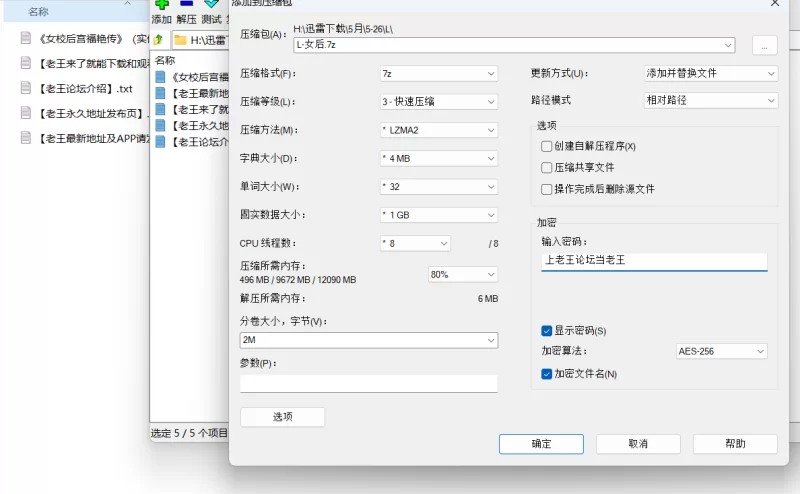Open the 压缩等级 dropdown showing 3 - 快速压缩
The width and height of the screenshot is (800, 494).
click(439, 102)
